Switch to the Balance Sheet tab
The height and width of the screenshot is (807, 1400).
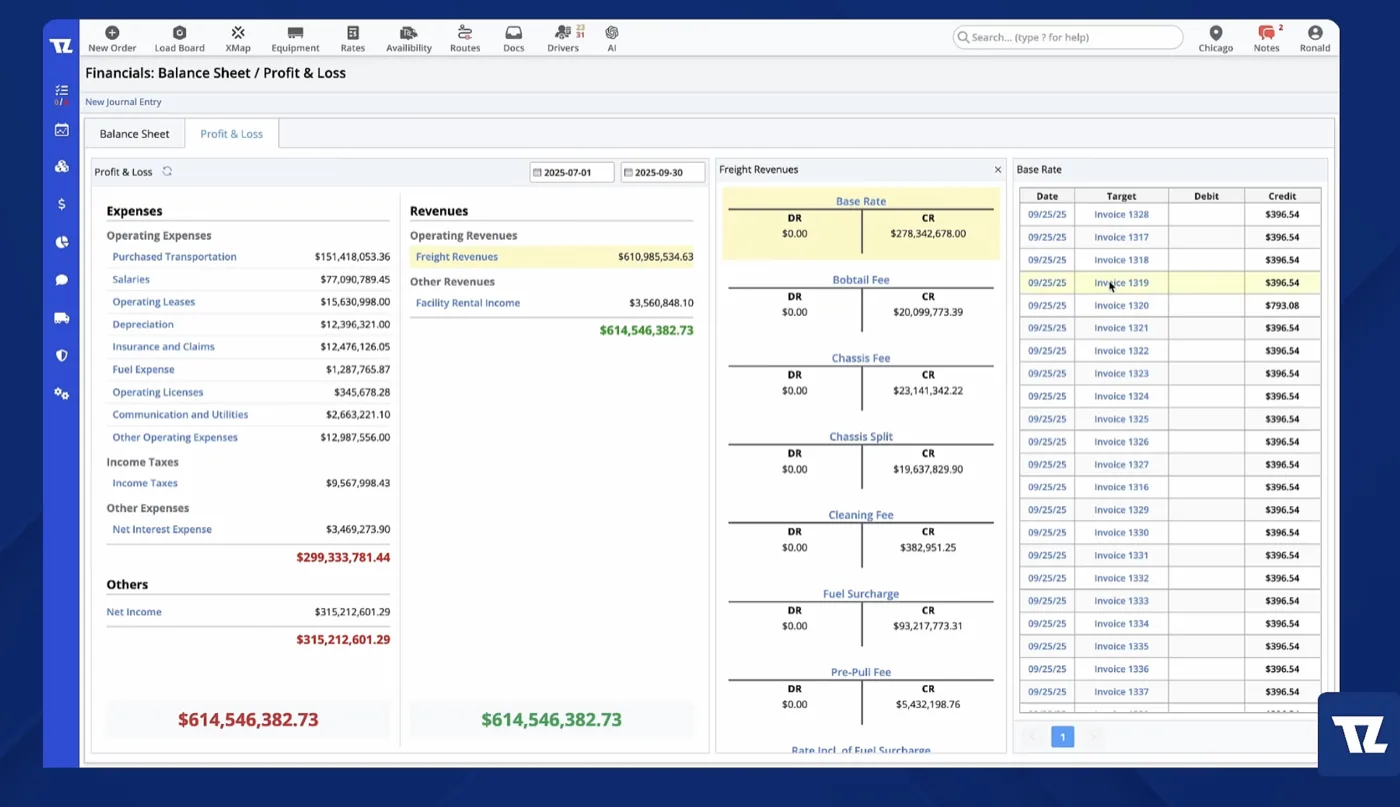tap(134, 134)
